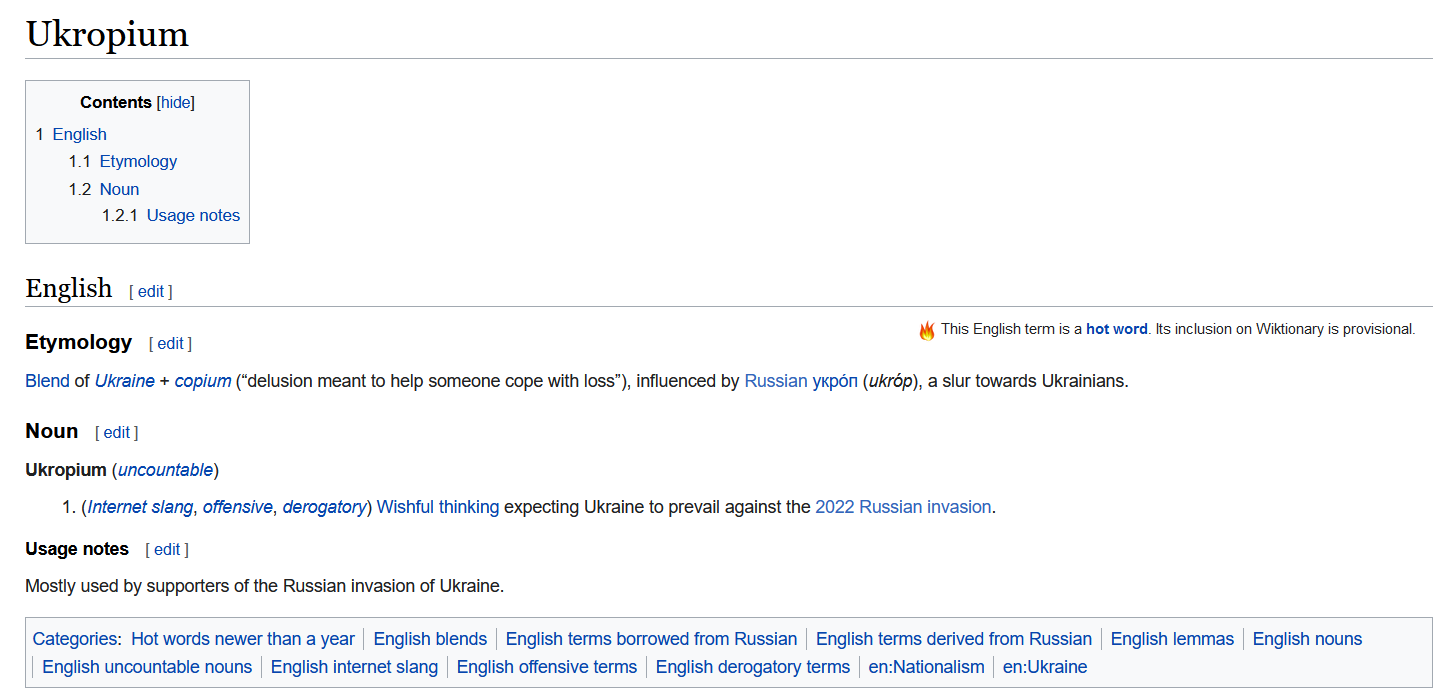Viewport: 1435px width, 696px height.
Task: Open the 'hot word' link
Action: point(1117,329)
